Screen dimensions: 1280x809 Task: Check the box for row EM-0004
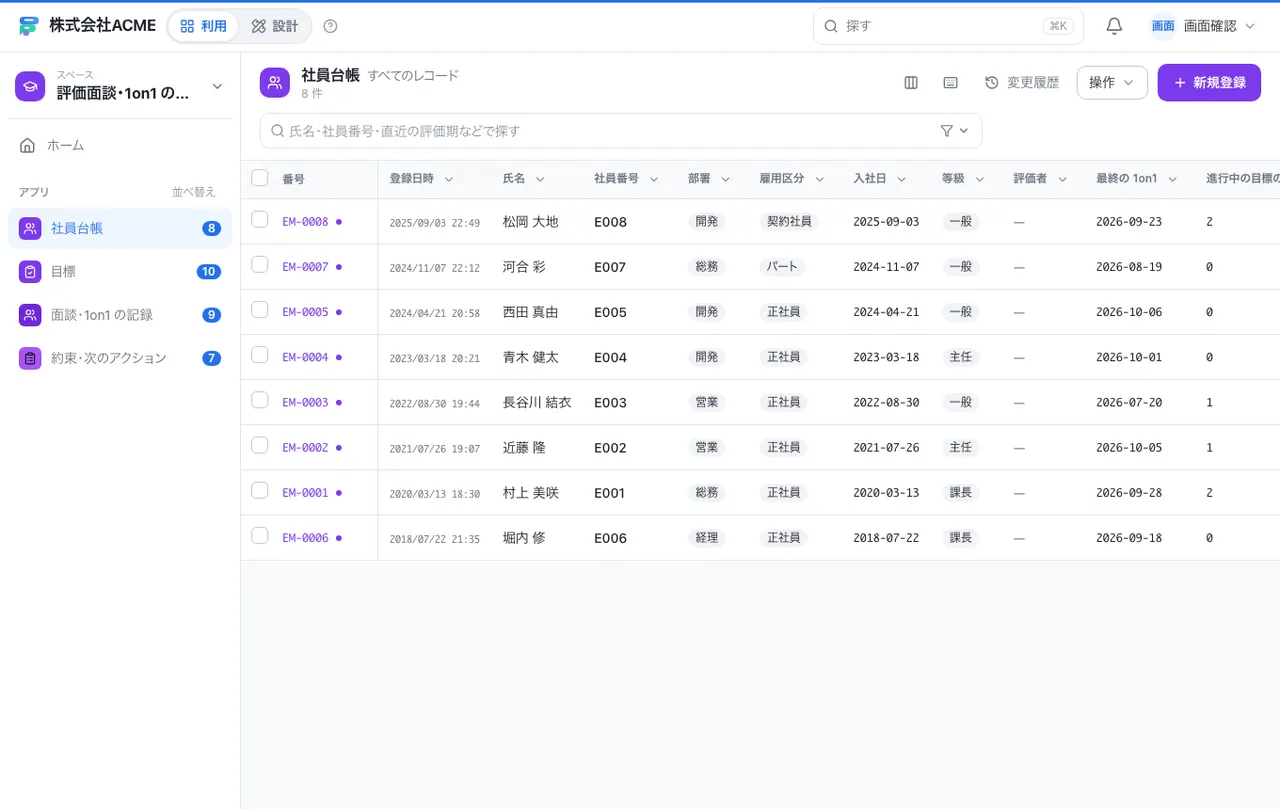(x=260, y=355)
